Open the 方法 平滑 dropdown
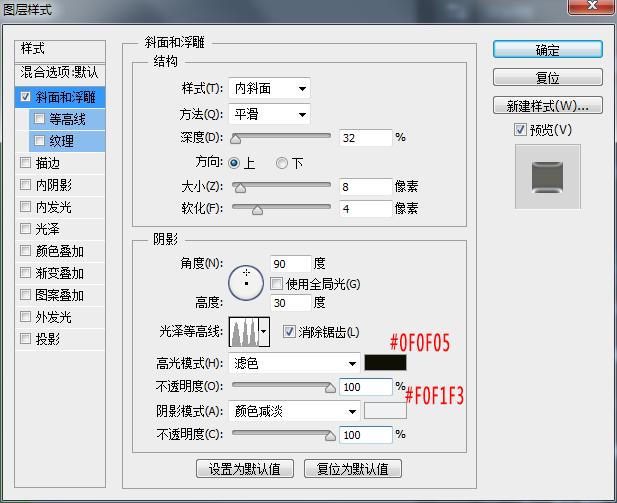 pos(269,115)
